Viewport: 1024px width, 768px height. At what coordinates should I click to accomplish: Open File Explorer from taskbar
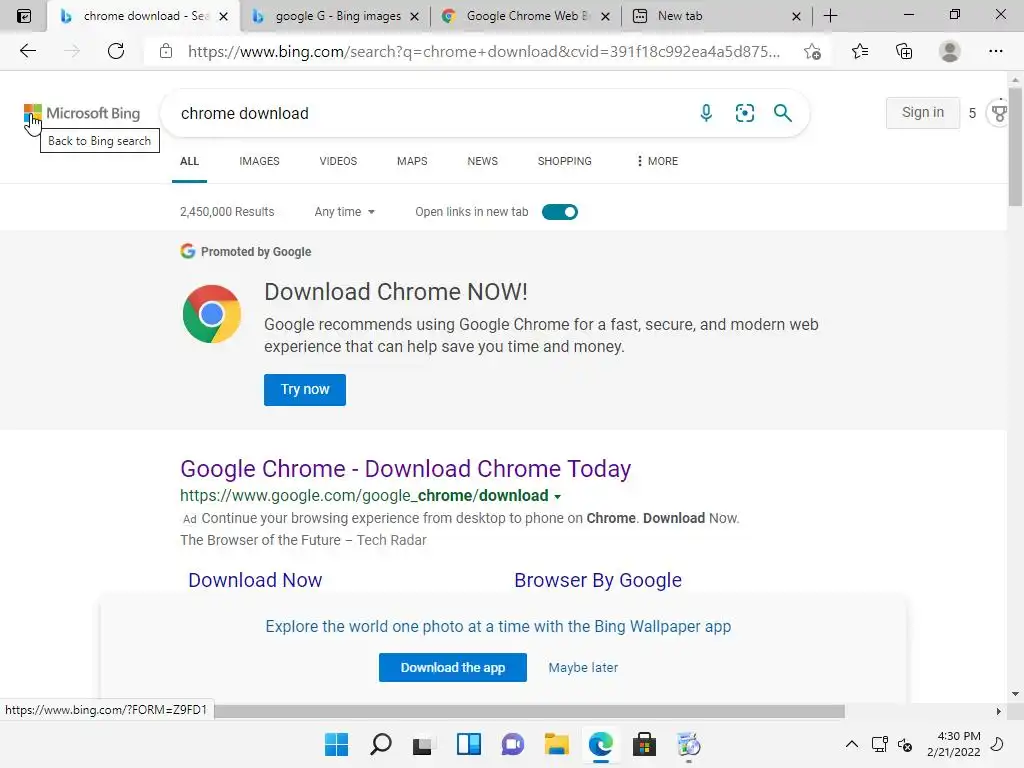556,744
